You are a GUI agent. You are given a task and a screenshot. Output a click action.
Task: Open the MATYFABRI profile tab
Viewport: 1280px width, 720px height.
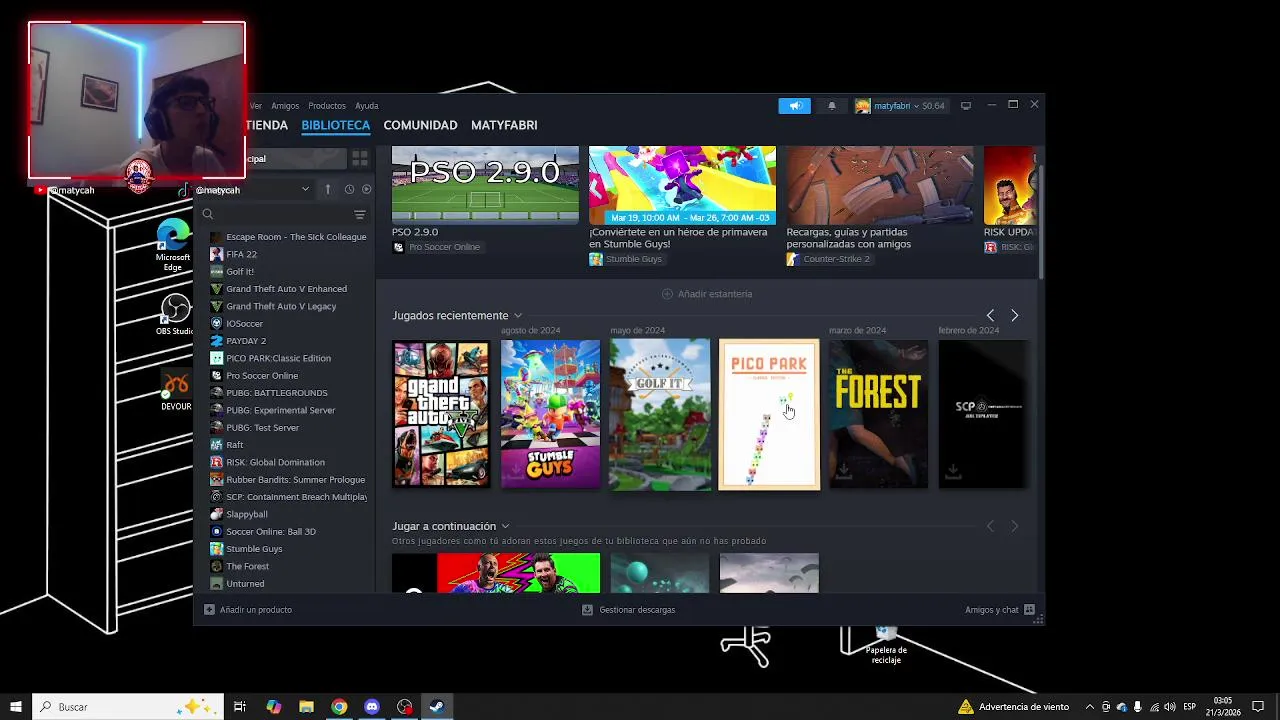point(504,125)
